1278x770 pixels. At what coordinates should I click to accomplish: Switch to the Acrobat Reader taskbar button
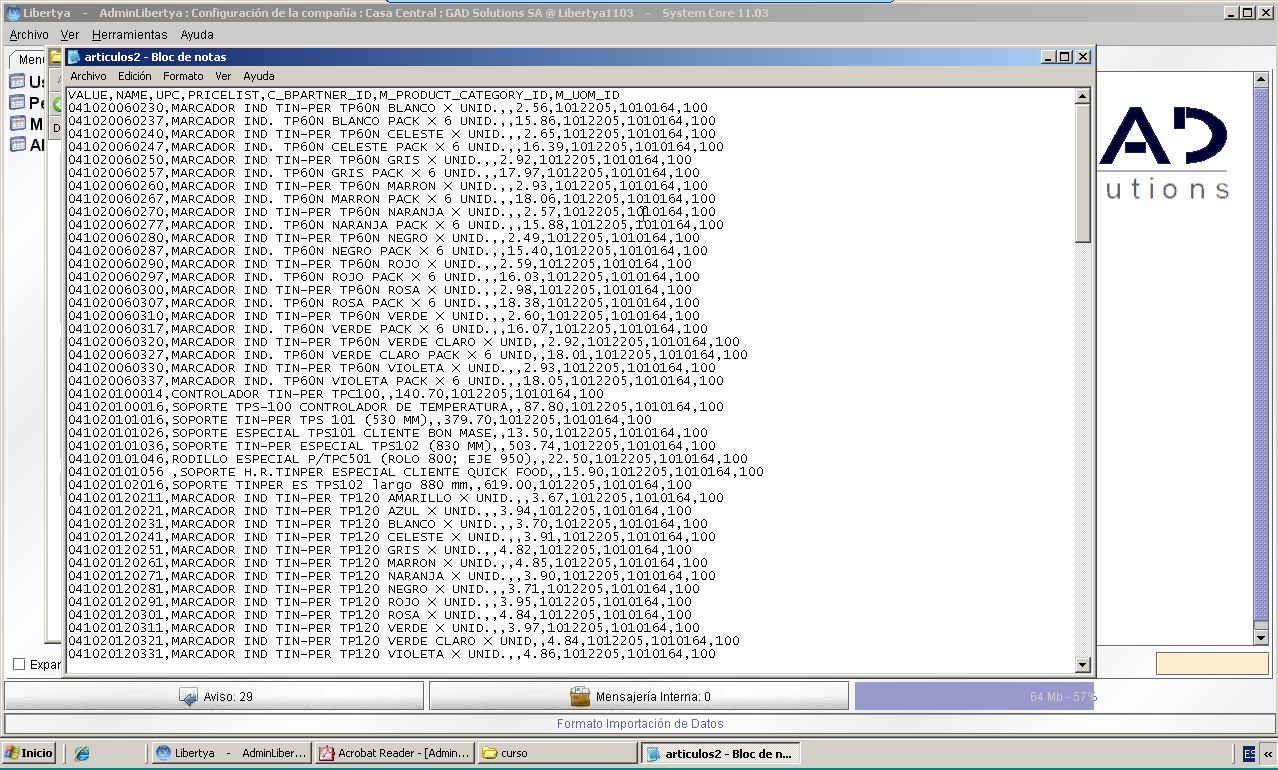click(x=394, y=753)
